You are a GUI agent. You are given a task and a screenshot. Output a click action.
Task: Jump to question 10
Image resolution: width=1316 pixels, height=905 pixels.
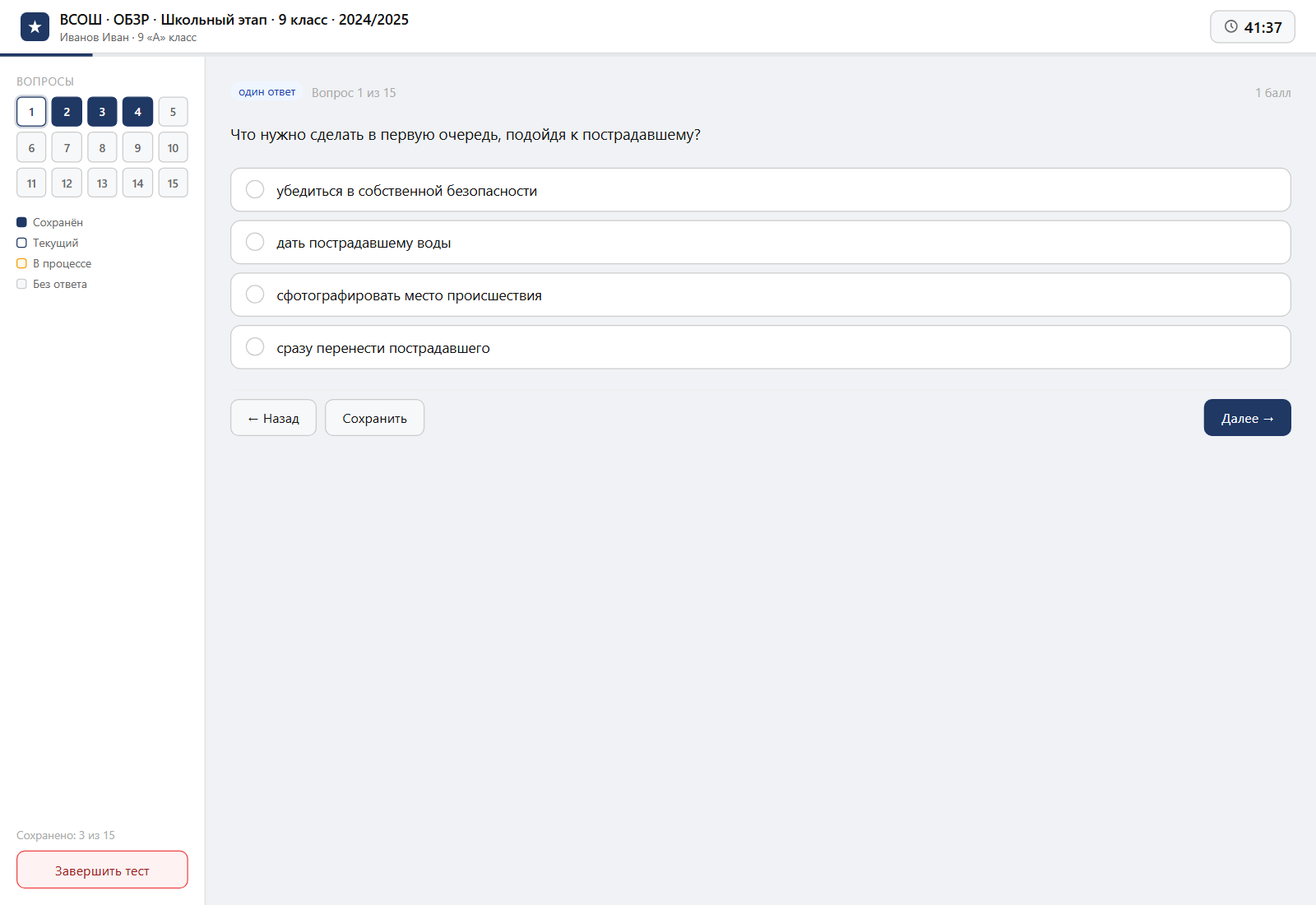pos(173,148)
